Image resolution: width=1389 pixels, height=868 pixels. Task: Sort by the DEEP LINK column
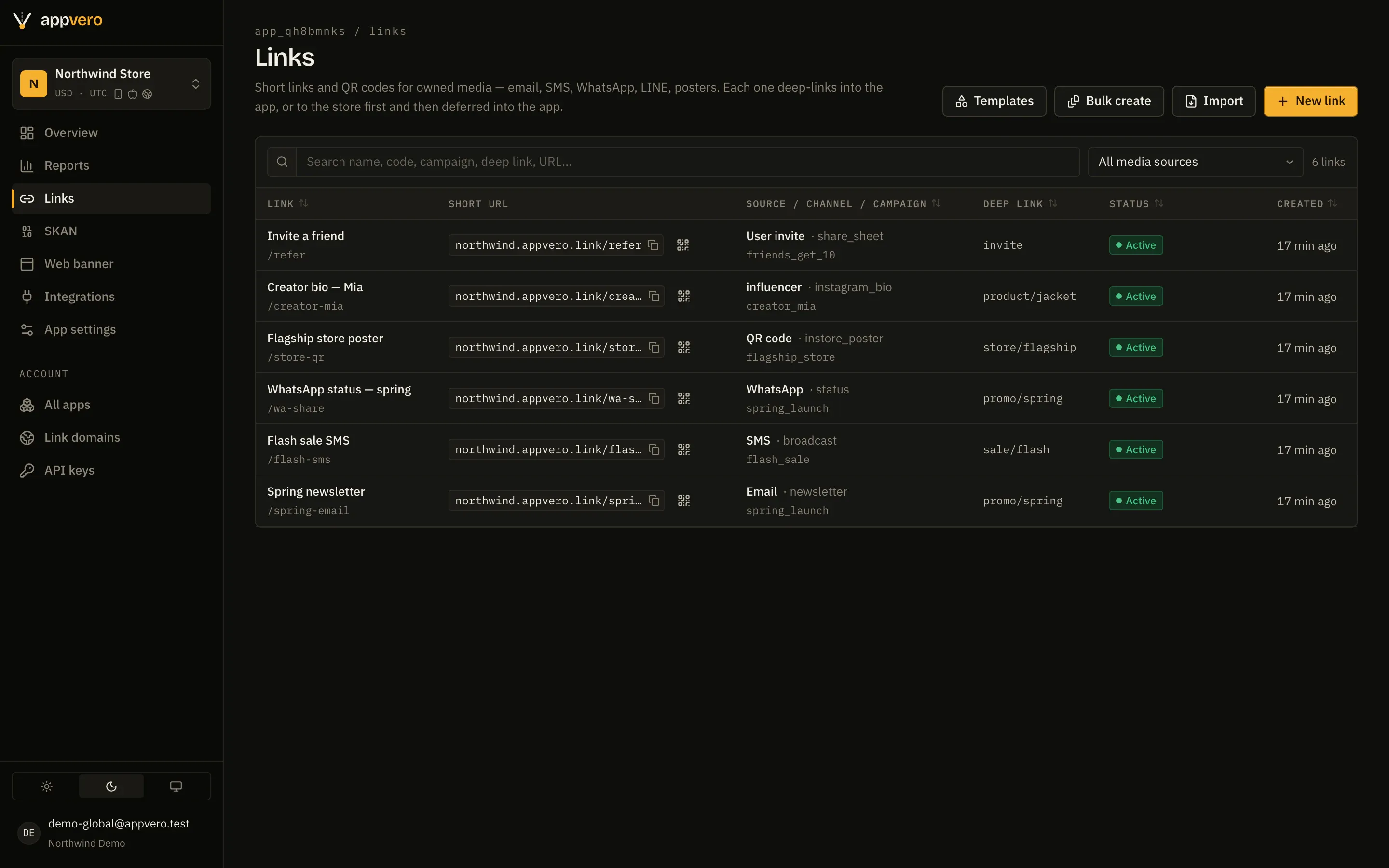(x=1020, y=204)
